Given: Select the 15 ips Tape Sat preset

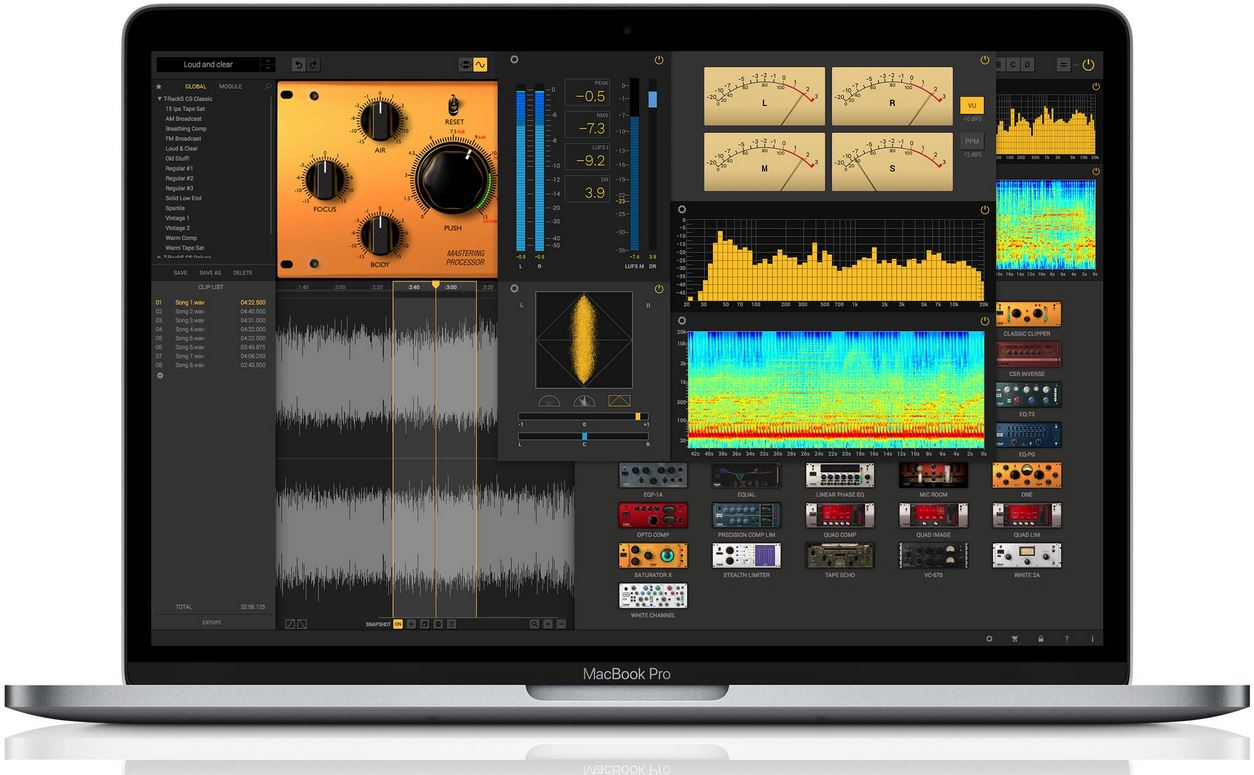Looking at the screenshot, I should click(x=185, y=109).
